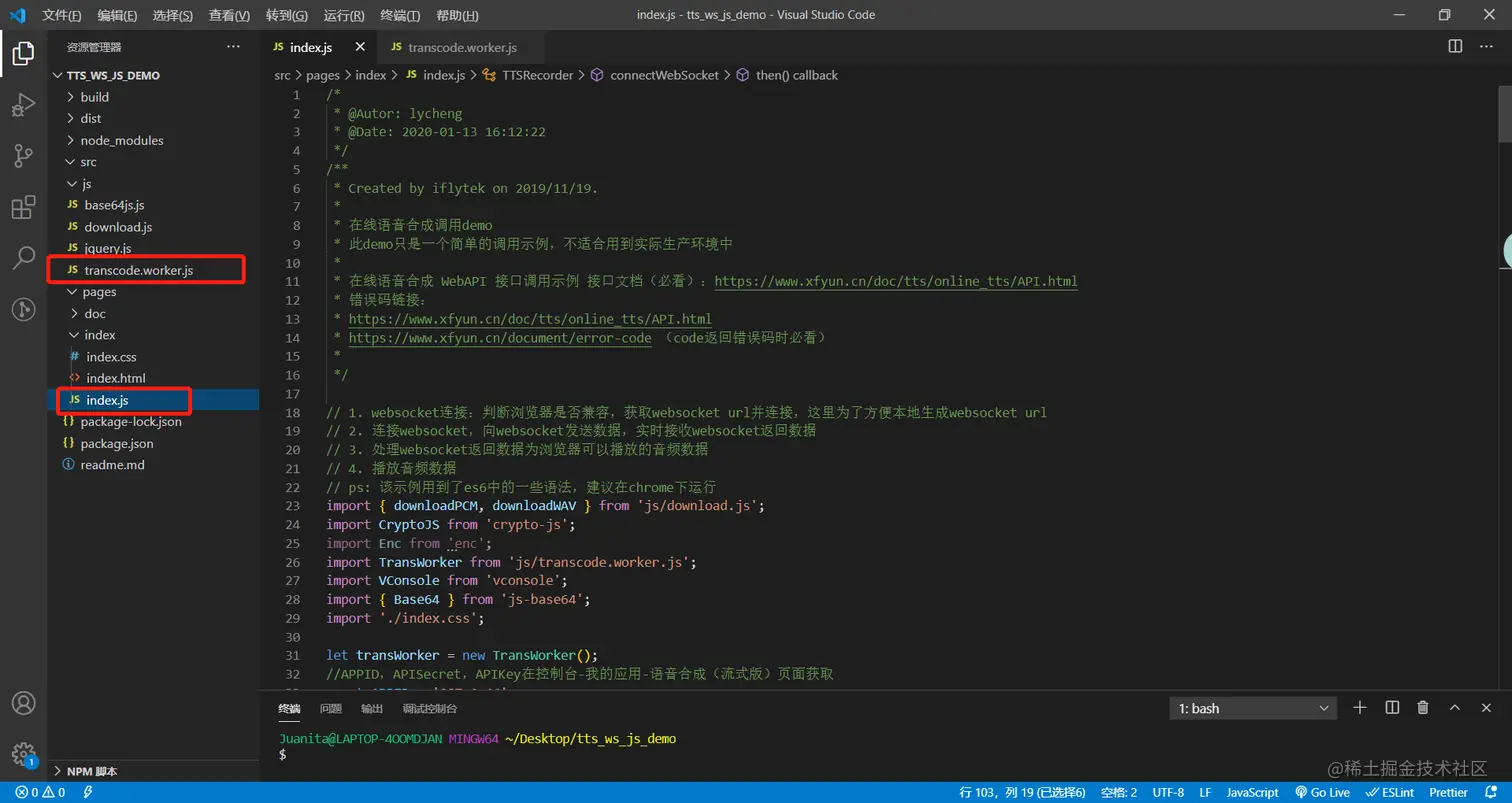Open the 转到(G) menu
Screen dimensions: 1512x803
pos(287,15)
